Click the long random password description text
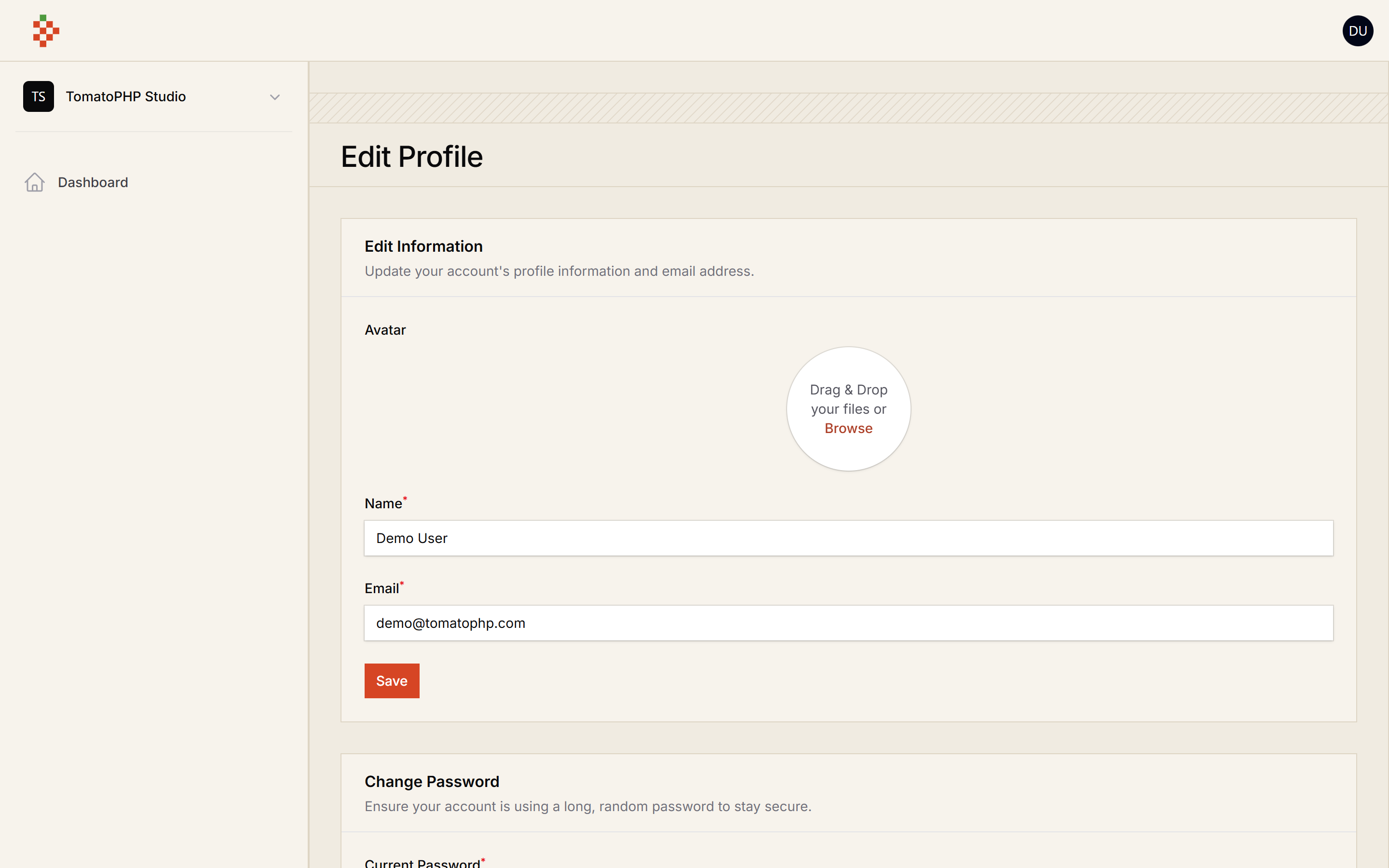 (x=588, y=807)
